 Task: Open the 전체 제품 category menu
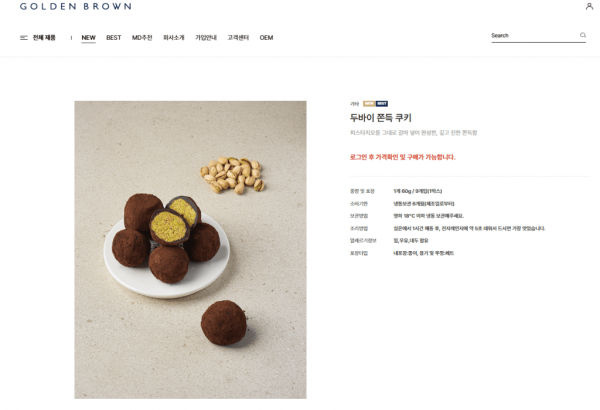coord(44,38)
